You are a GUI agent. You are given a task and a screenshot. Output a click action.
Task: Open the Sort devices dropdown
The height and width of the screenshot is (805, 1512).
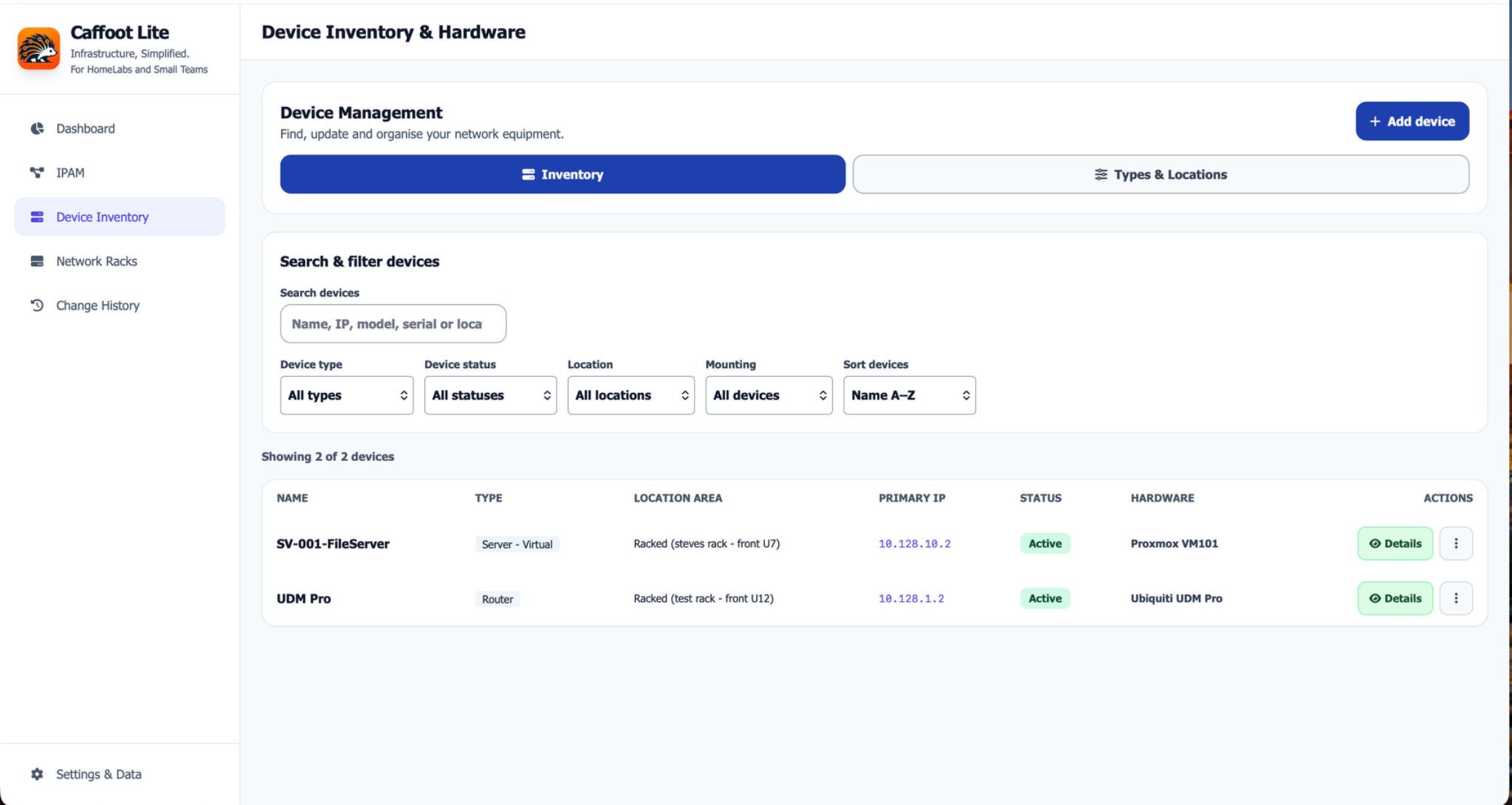pos(910,395)
